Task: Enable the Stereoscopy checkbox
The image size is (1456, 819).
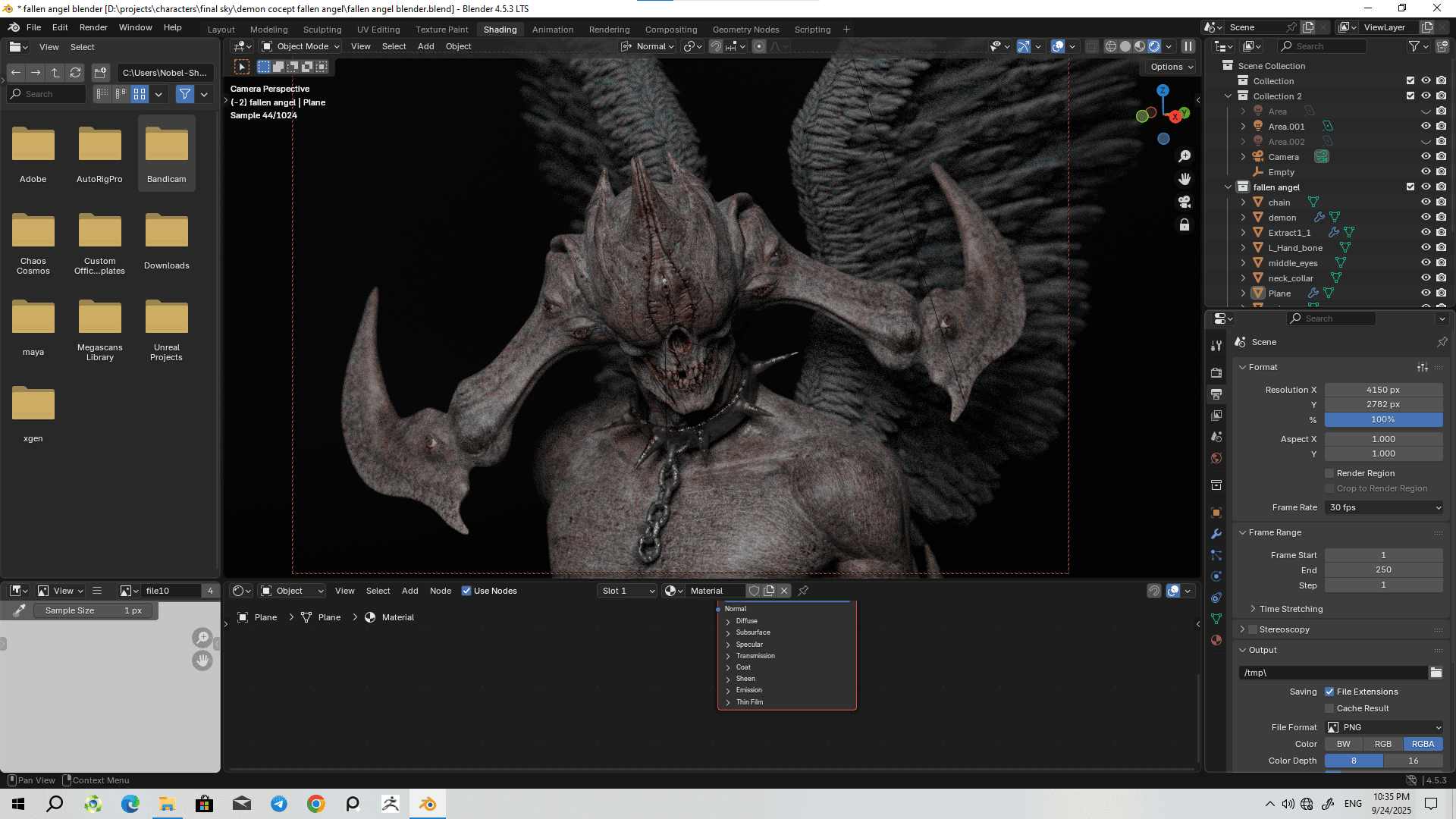Action: 1253,629
